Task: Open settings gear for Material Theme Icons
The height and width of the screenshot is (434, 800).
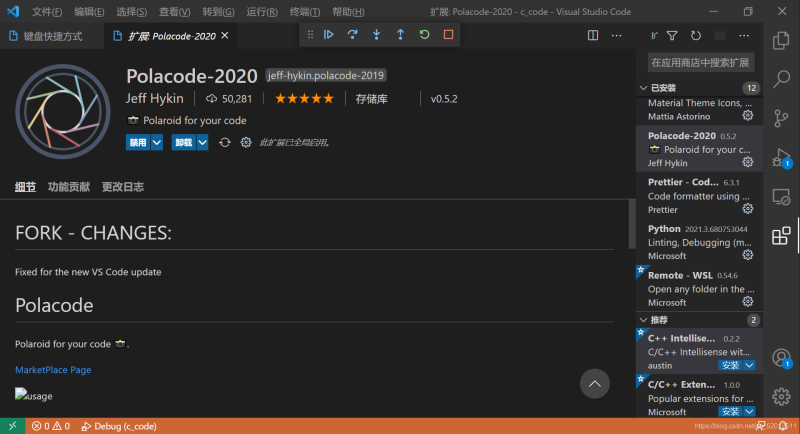Action: tap(747, 116)
